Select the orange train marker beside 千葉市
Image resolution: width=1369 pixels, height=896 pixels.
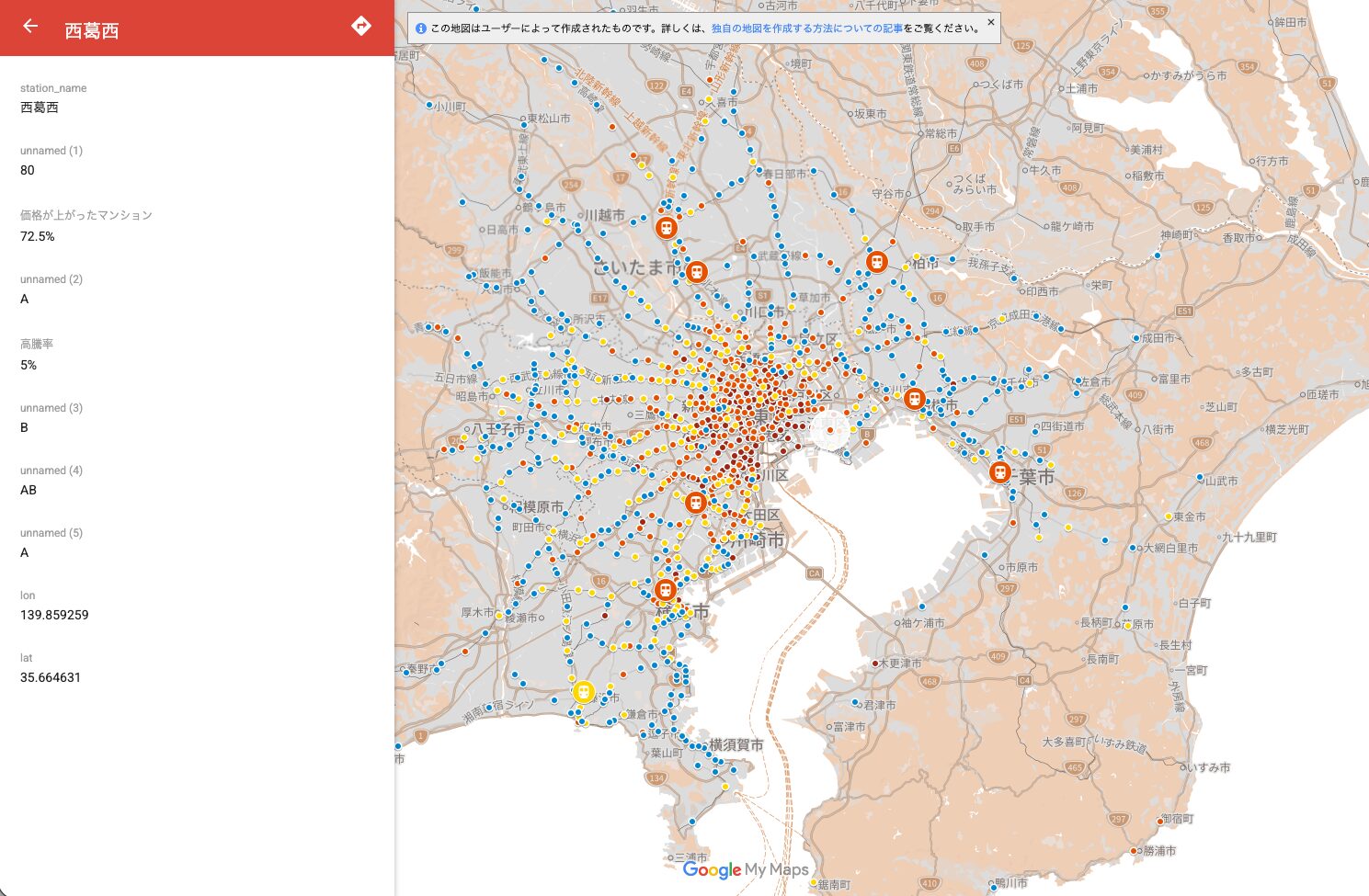pyautogui.click(x=999, y=472)
